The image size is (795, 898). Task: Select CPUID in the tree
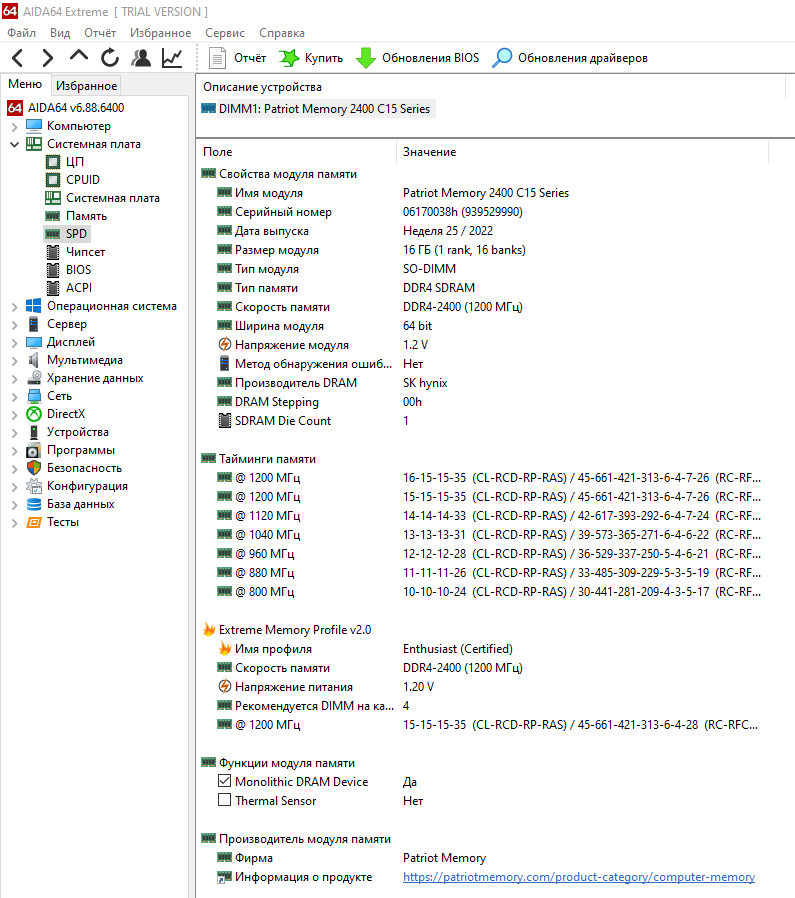82,180
